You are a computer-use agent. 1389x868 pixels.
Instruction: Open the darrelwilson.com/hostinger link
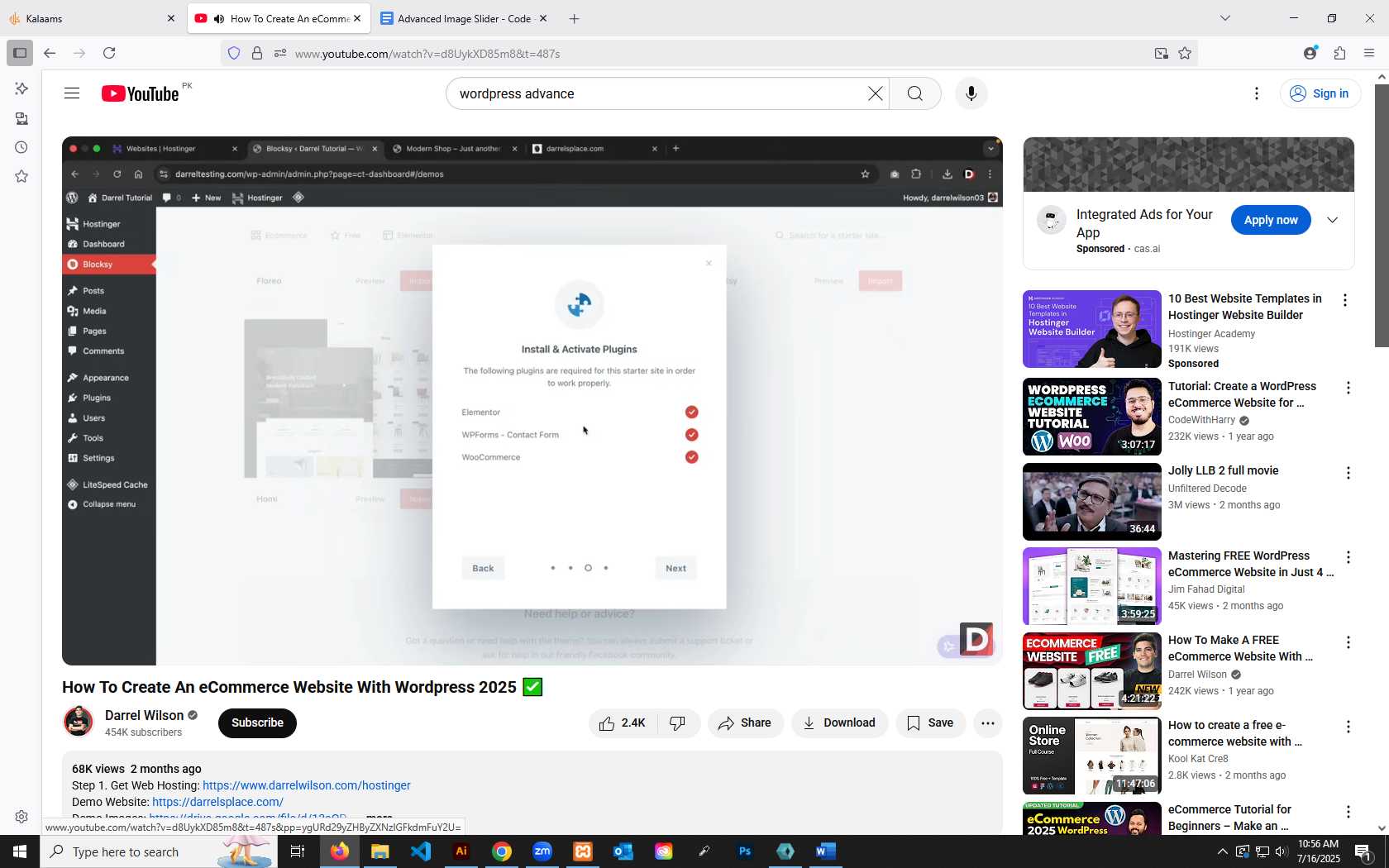307,785
